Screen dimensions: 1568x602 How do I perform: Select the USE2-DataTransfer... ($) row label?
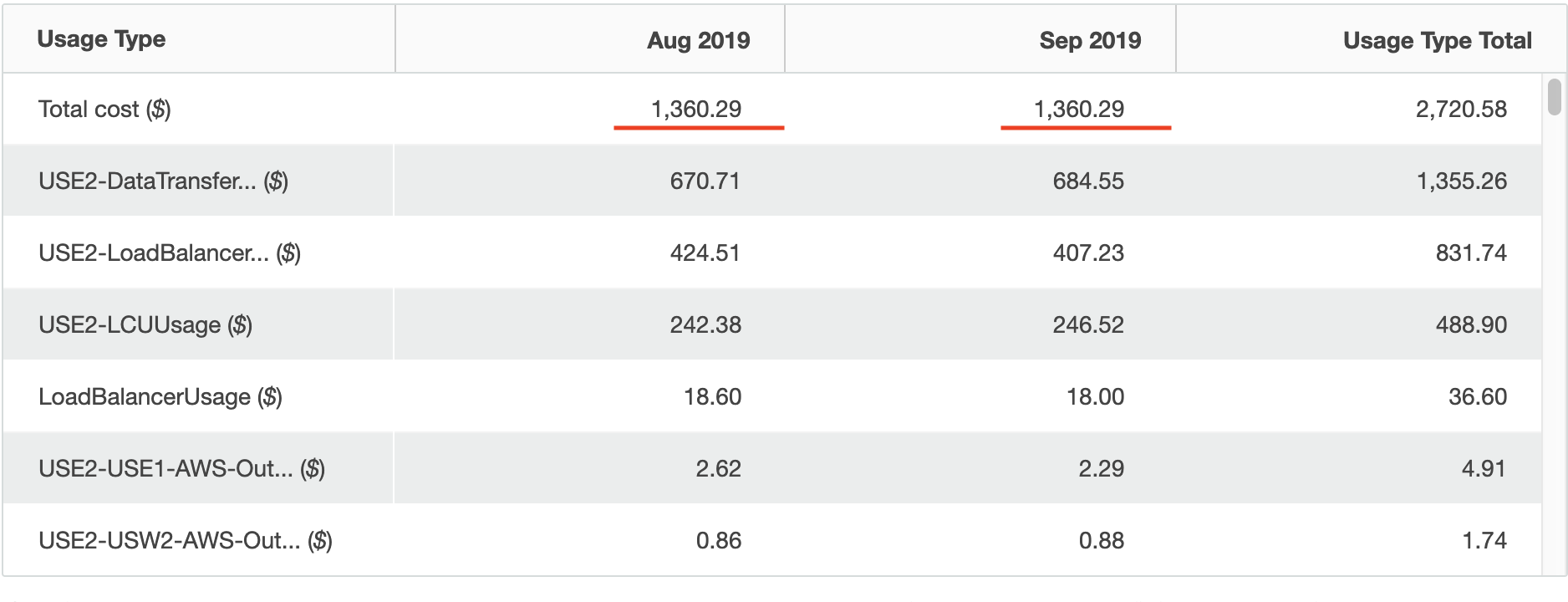[163, 181]
